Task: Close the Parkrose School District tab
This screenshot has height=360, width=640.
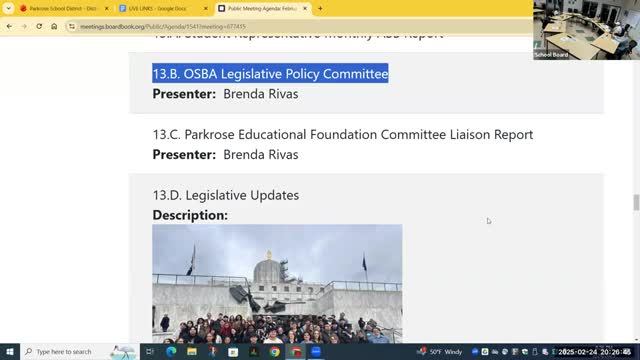Action: (x=107, y=8)
